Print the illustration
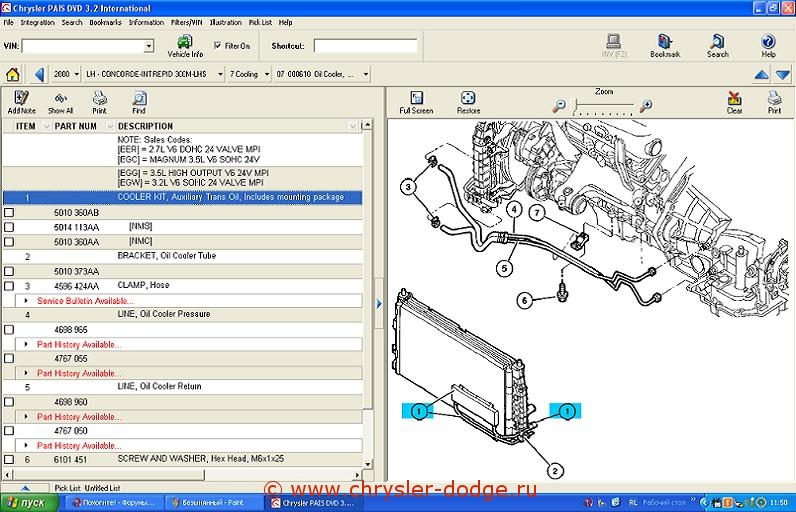This screenshot has width=796, height=512. pyautogui.click(x=774, y=103)
